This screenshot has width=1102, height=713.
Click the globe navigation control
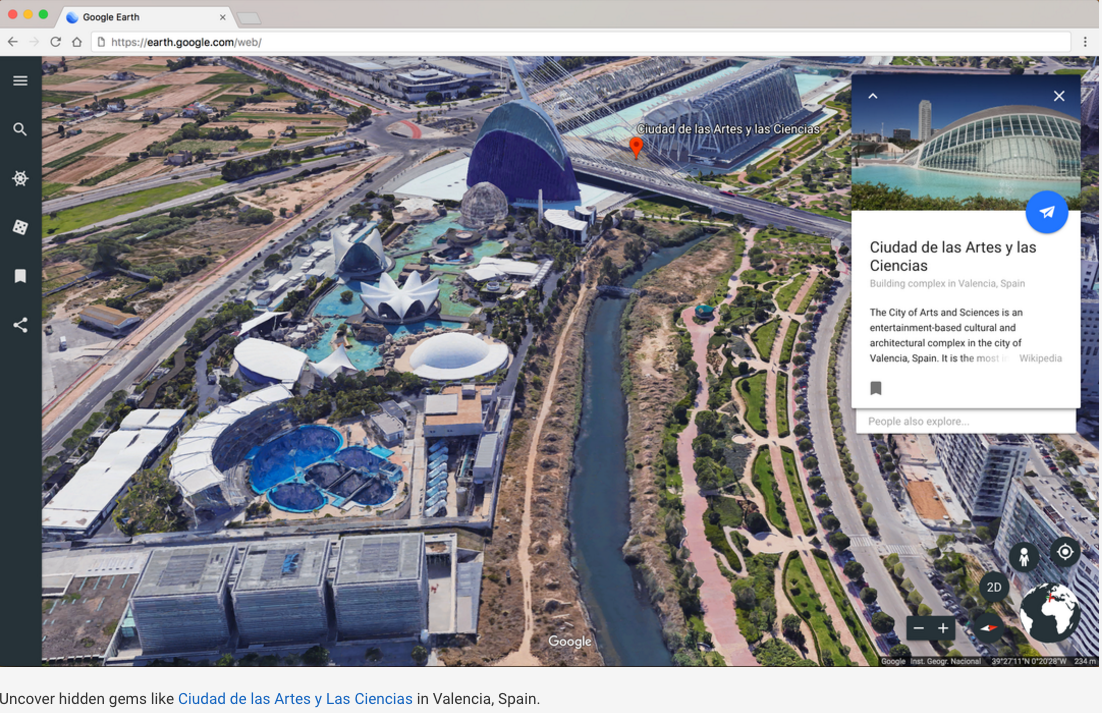[1049, 613]
